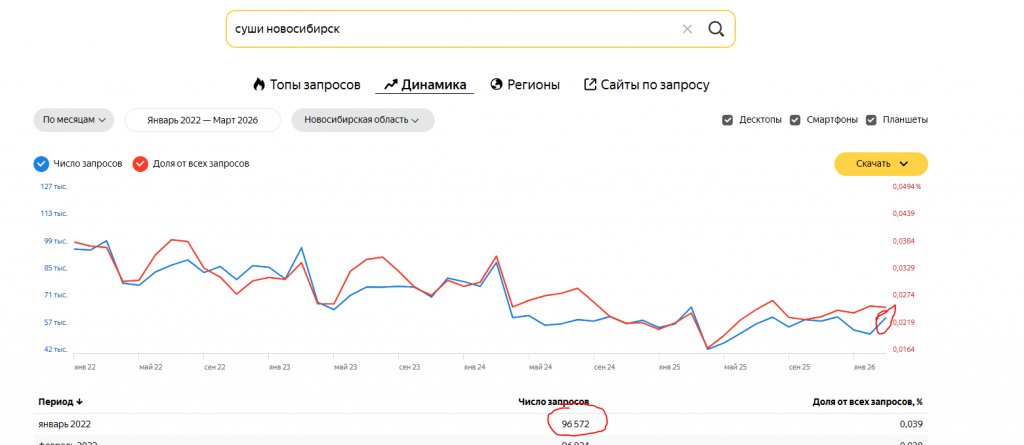Switch to the Динамика tab
Image resolution: width=1024 pixels, height=445 pixels.
point(425,84)
